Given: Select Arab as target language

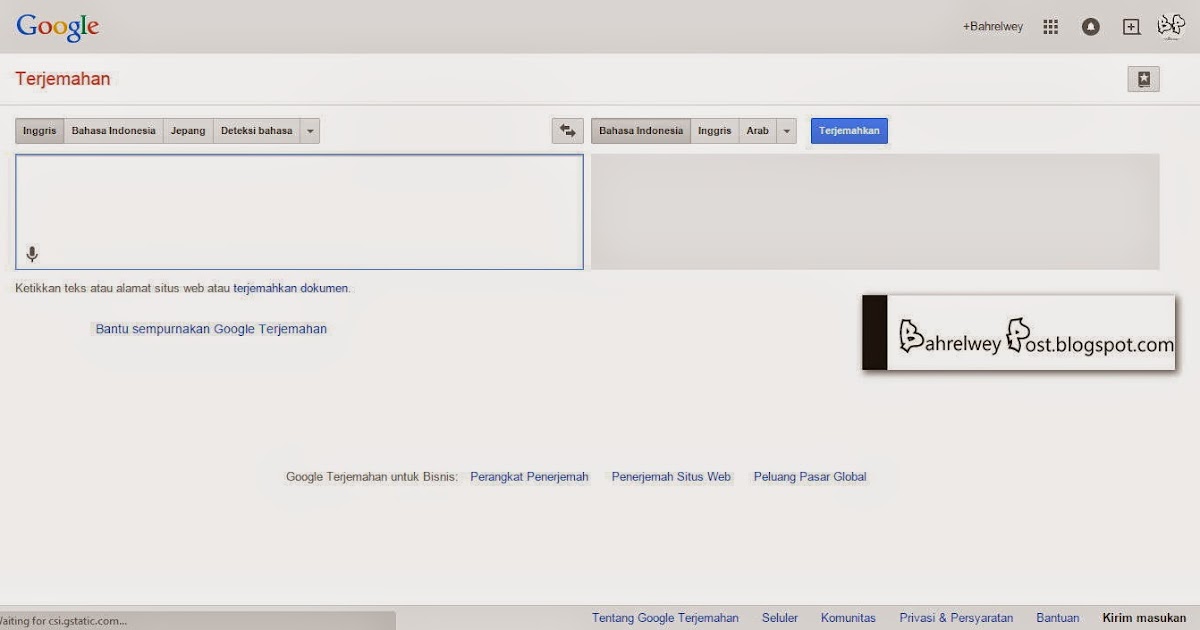Looking at the screenshot, I should click(757, 131).
